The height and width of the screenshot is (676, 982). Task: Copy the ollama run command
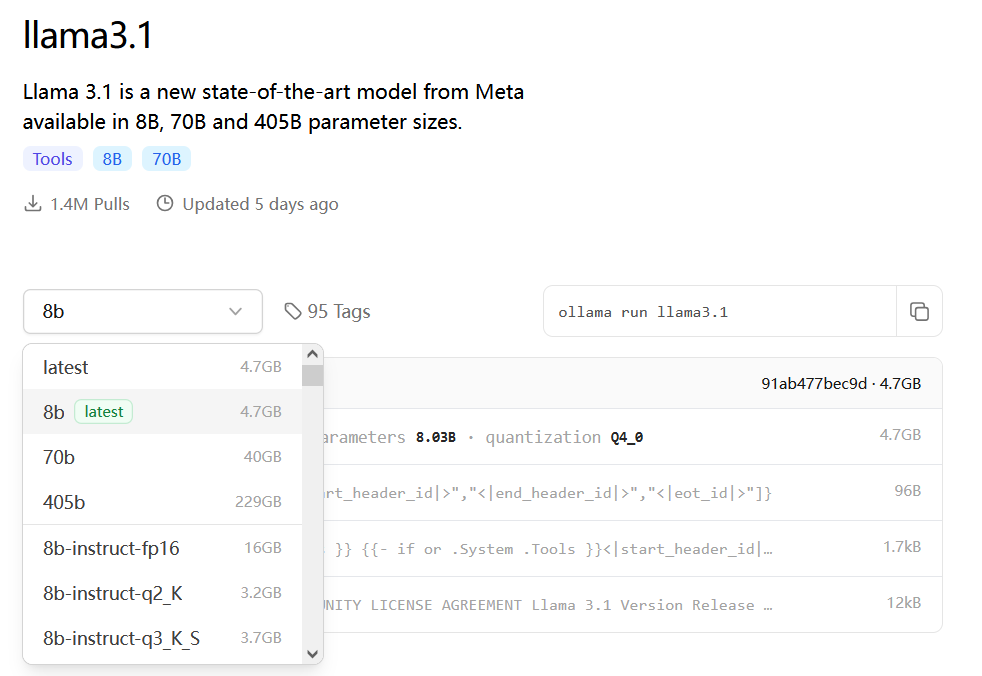tap(919, 312)
